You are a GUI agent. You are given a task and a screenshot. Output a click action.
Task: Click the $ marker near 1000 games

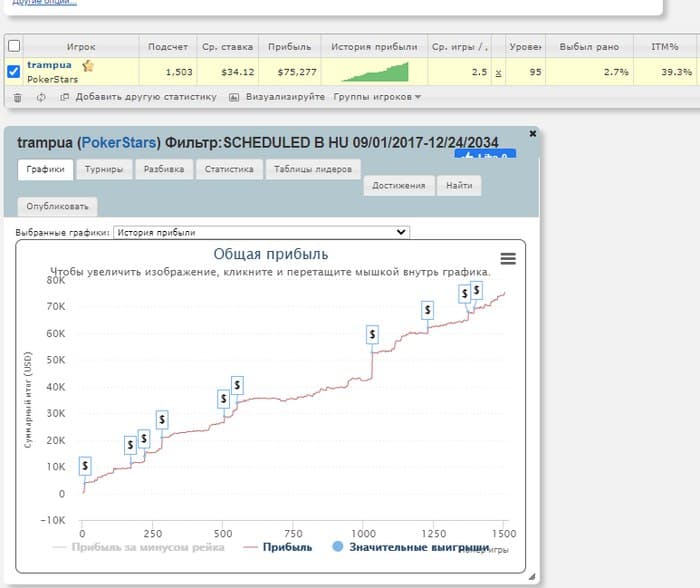coord(372,334)
